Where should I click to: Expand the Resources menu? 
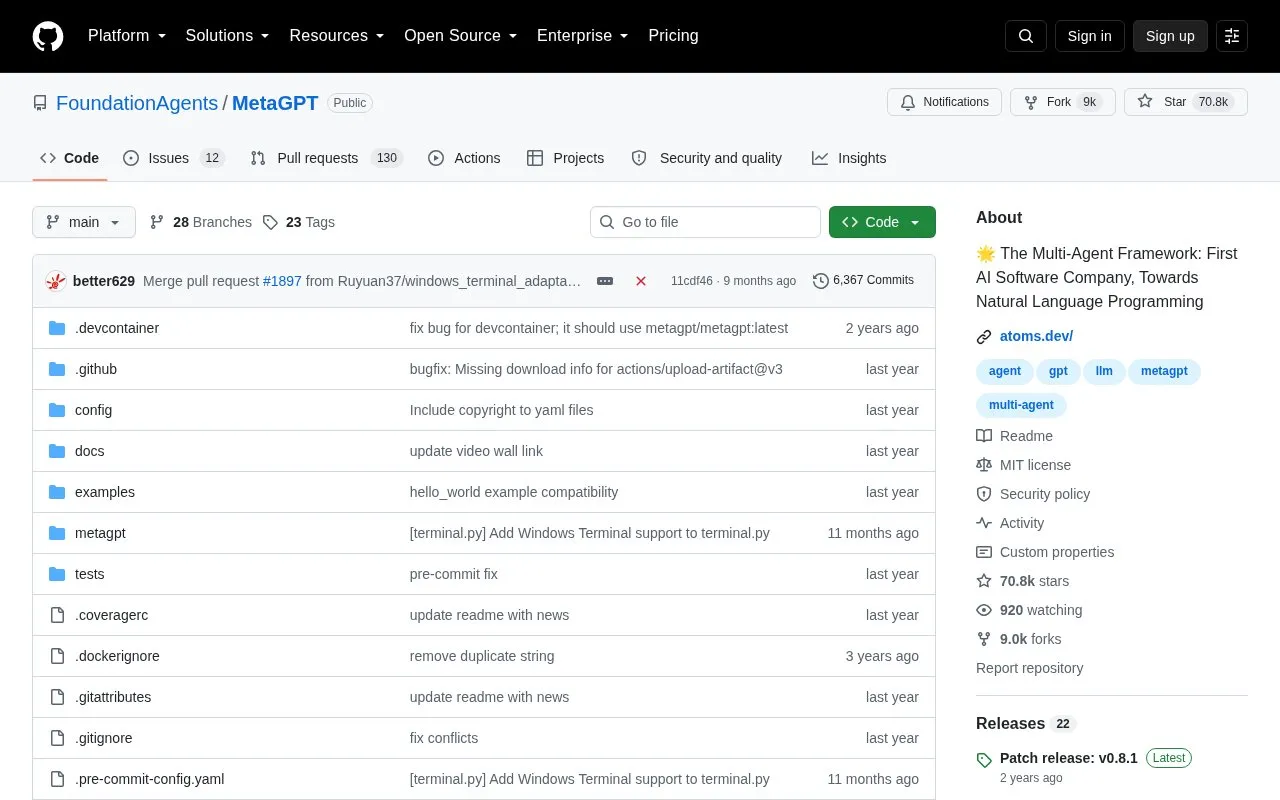[337, 36]
